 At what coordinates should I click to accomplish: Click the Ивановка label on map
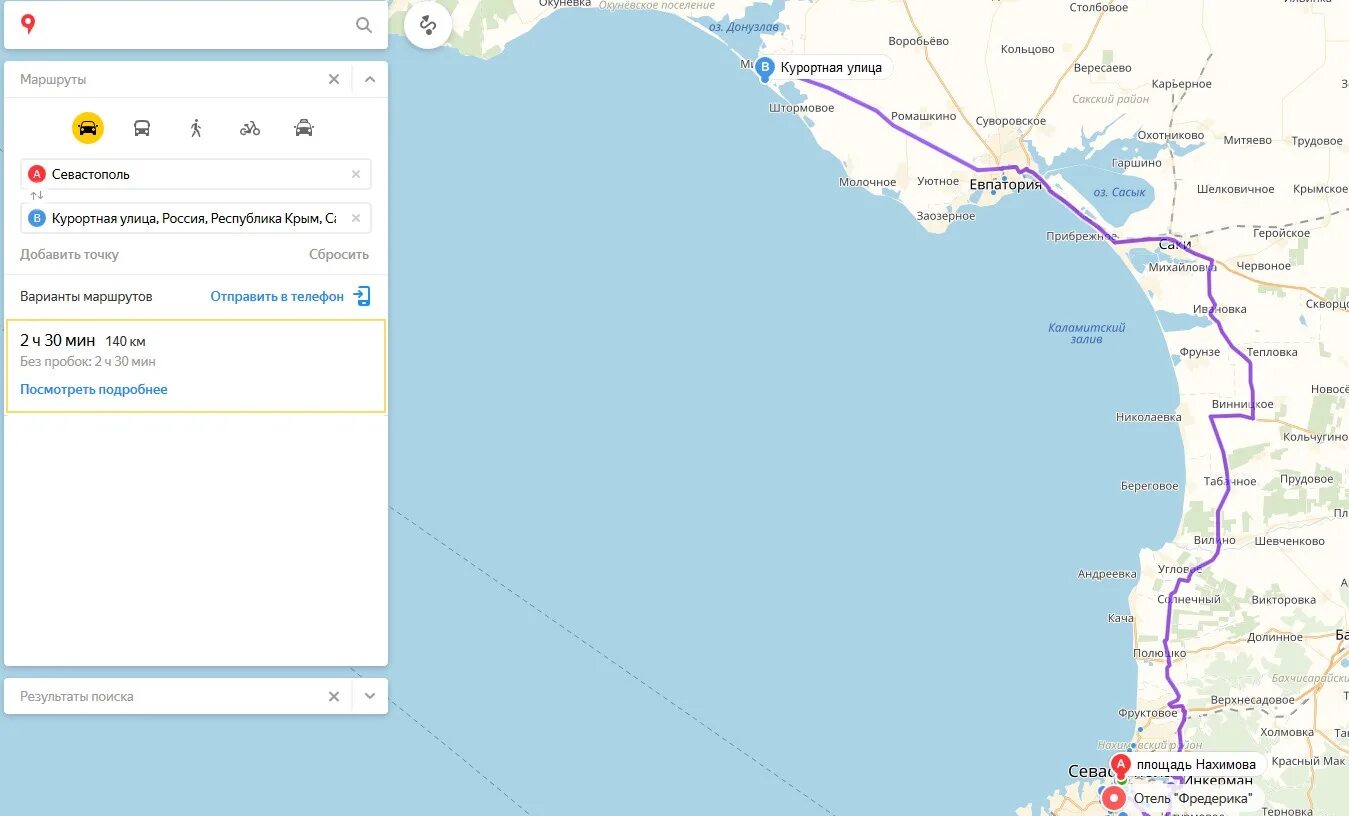[x=1220, y=309]
